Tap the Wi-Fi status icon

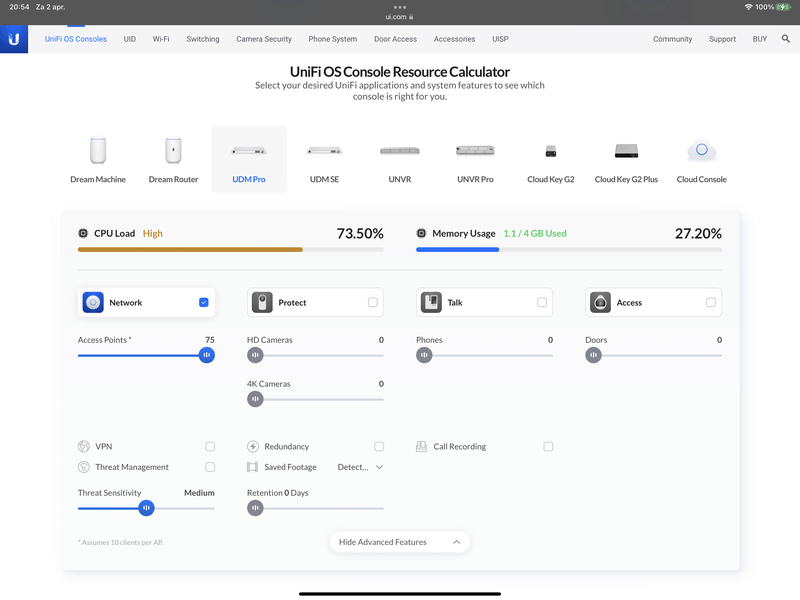tap(748, 7)
